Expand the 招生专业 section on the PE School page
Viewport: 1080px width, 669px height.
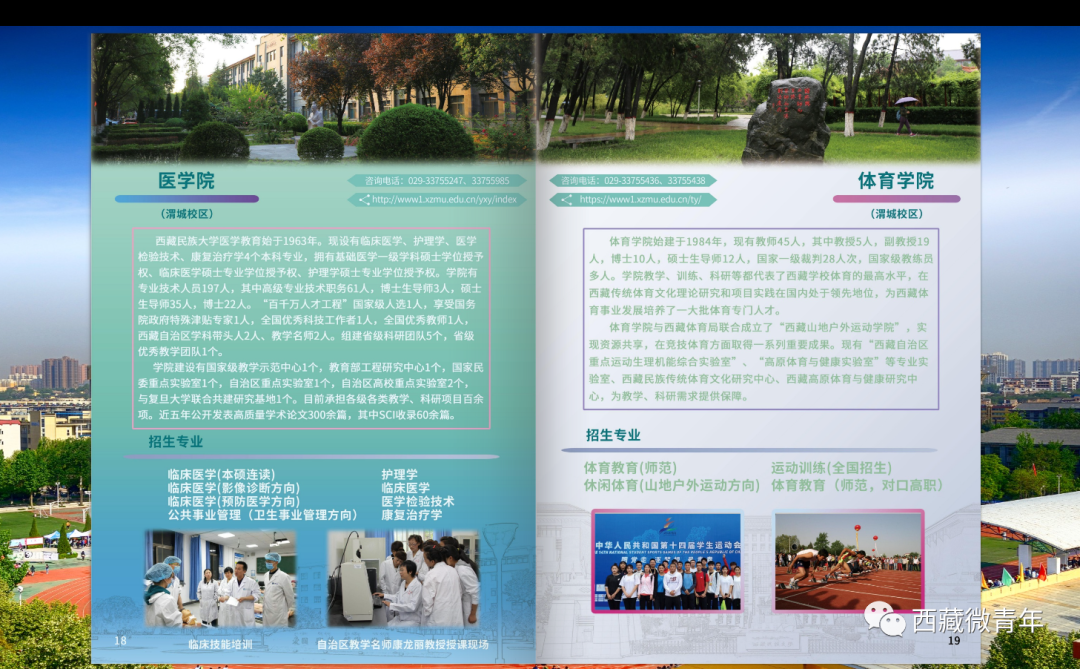(613, 435)
